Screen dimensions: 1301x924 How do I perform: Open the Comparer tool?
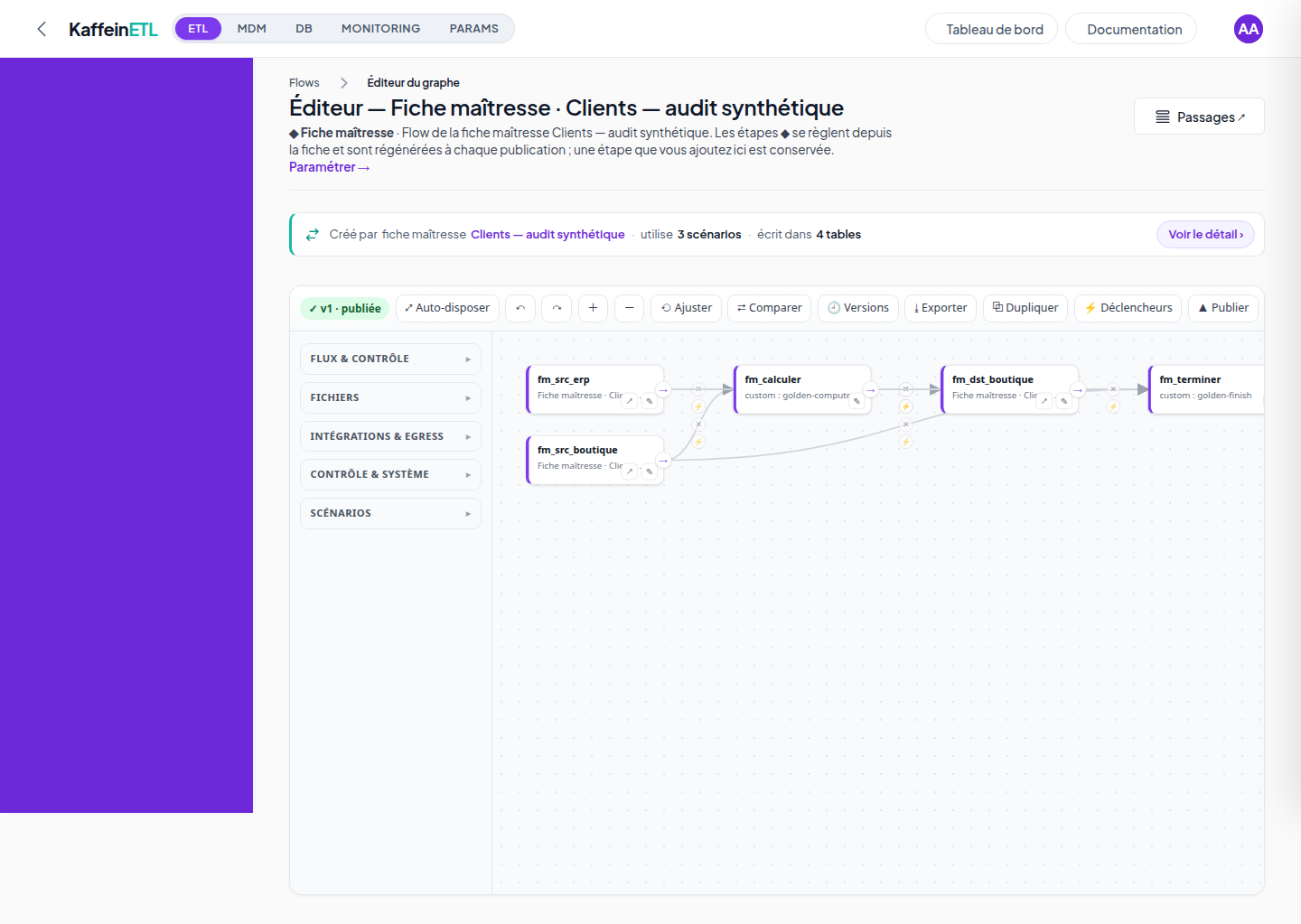[770, 308]
